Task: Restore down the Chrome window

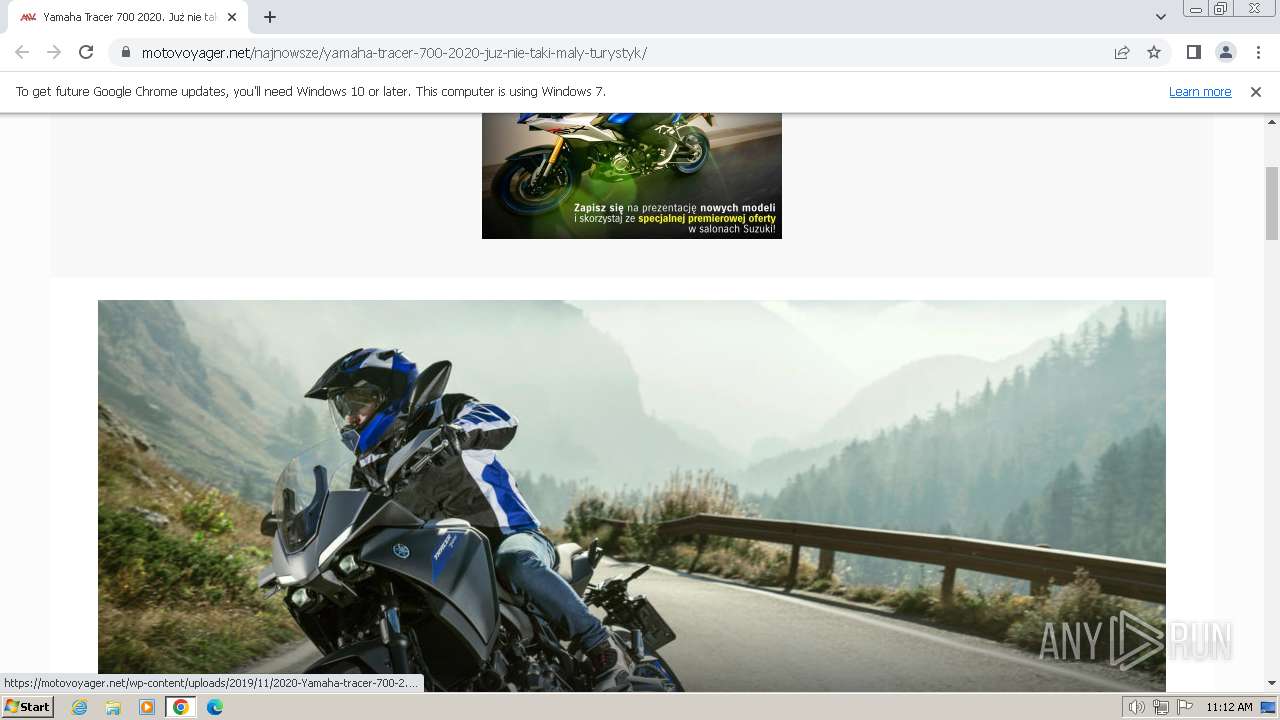Action: [x=1221, y=9]
